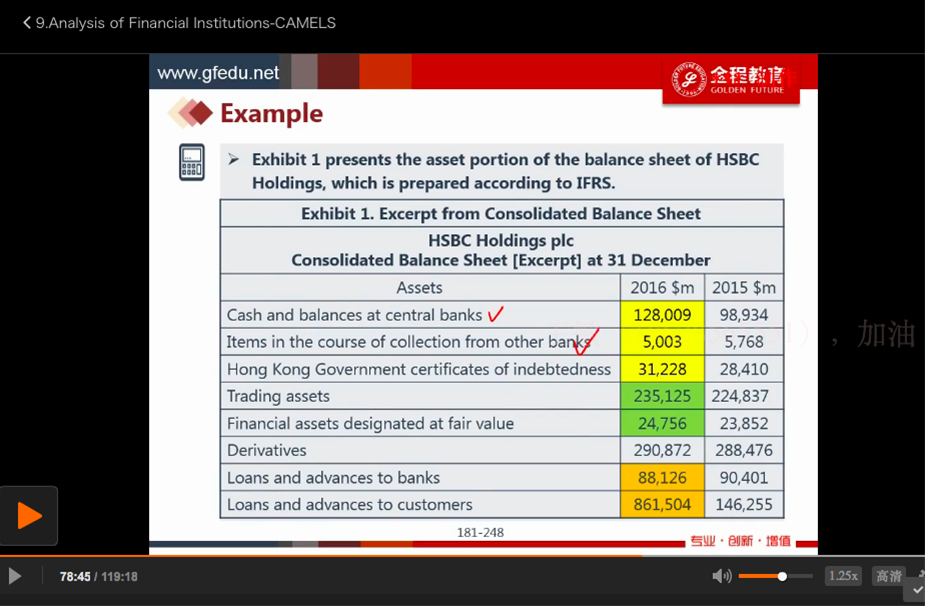This screenshot has height=606, width=925.
Task: Click 'Hong Kong Government certificates of indebtedness' label
Action: click(419, 369)
